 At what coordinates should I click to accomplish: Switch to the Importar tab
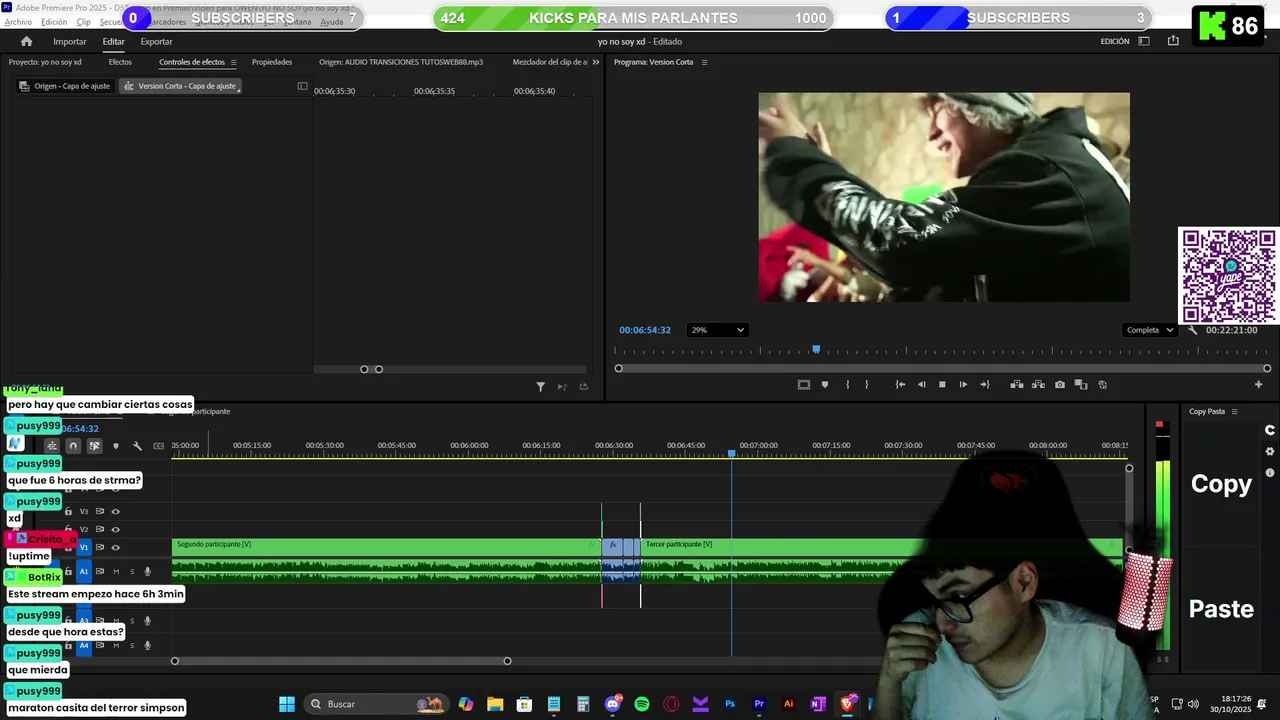tap(70, 41)
